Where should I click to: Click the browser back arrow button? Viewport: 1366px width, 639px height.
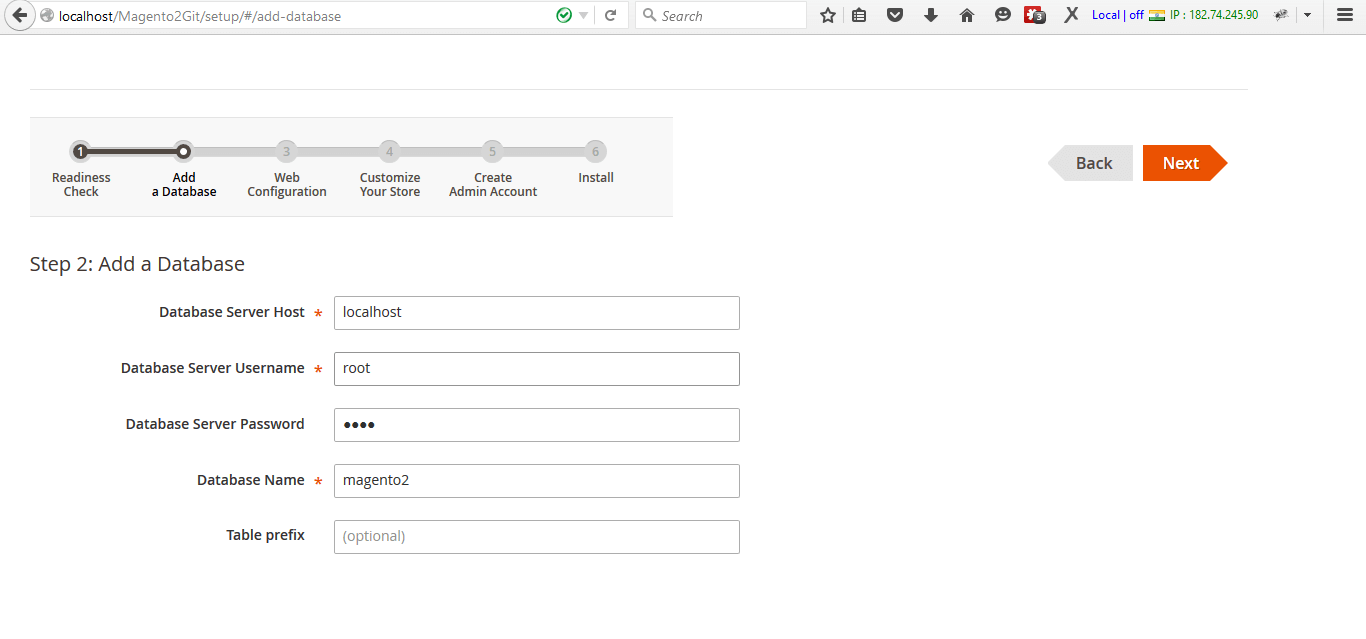(18, 15)
